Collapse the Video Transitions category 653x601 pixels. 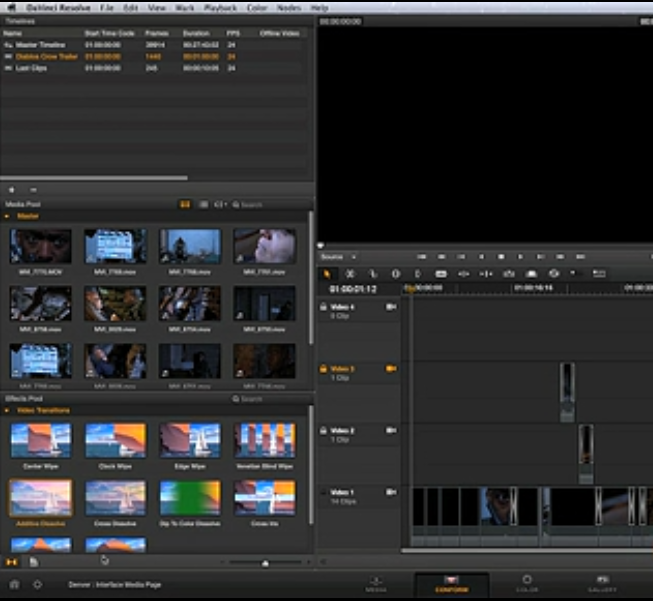pos(9,410)
